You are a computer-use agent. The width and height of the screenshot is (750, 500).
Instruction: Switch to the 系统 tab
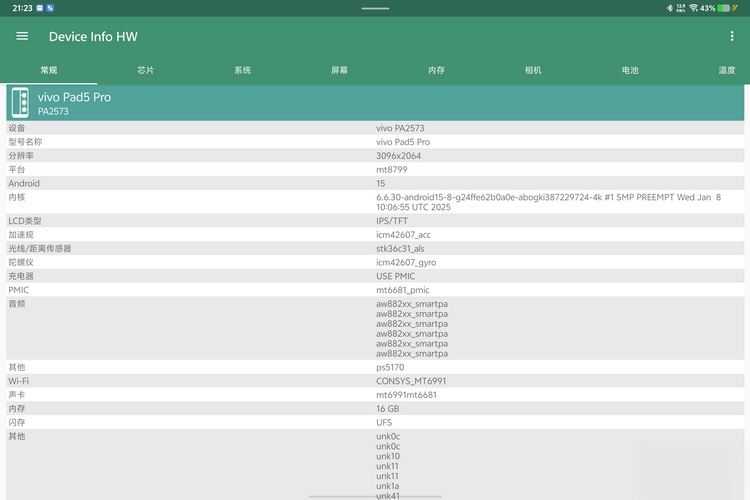[243, 70]
